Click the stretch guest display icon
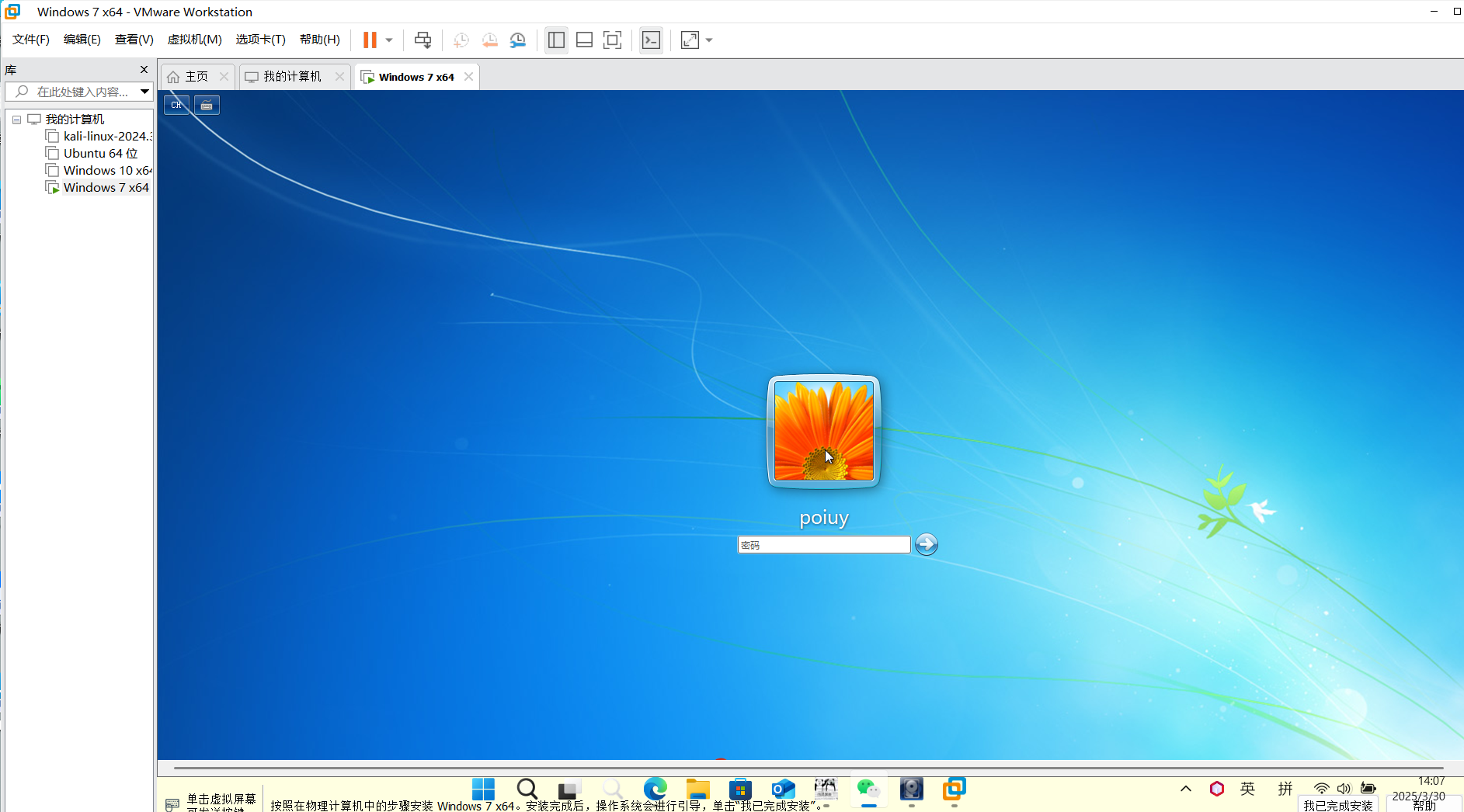Viewport: 1464px width, 812px height. pyautogui.click(x=690, y=40)
